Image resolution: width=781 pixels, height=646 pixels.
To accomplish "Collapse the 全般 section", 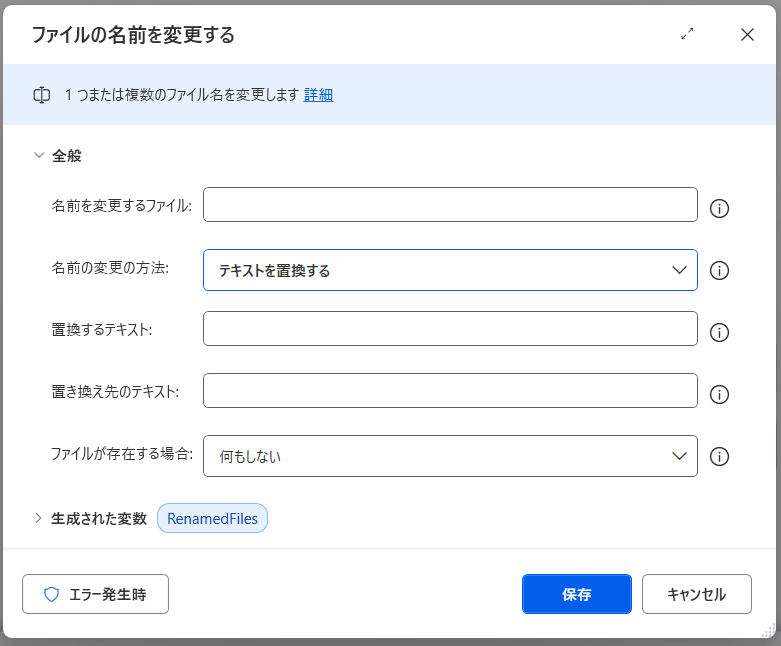I will 39,156.
